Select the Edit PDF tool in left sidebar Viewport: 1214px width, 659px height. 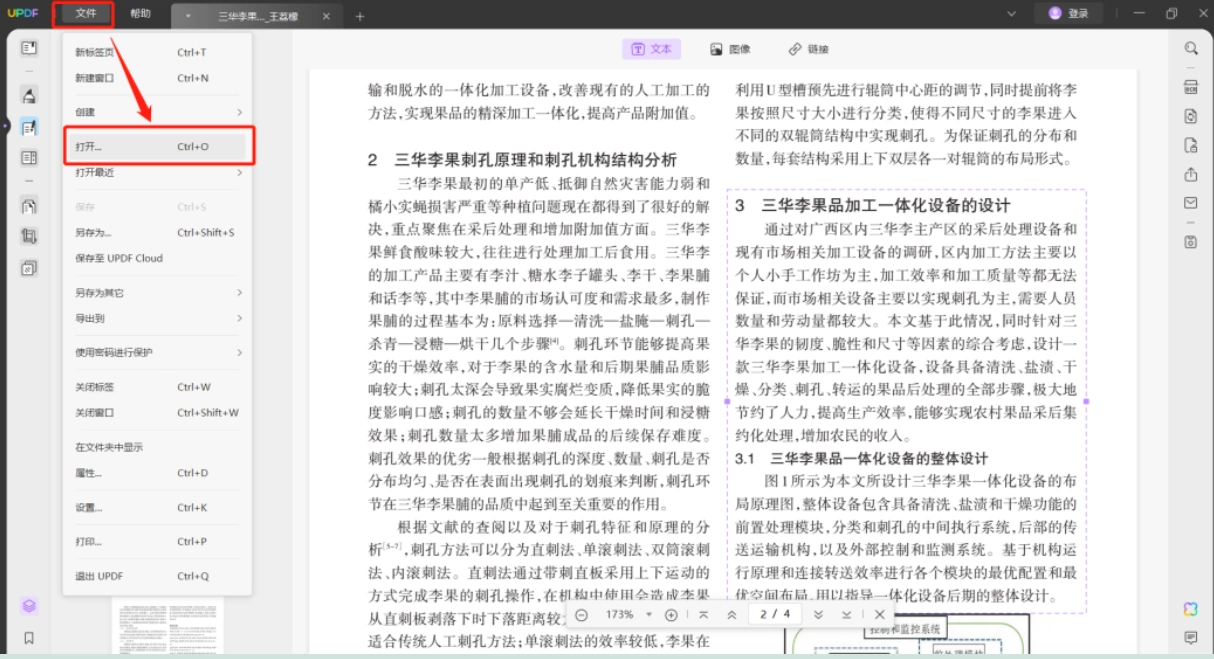point(29,127)
